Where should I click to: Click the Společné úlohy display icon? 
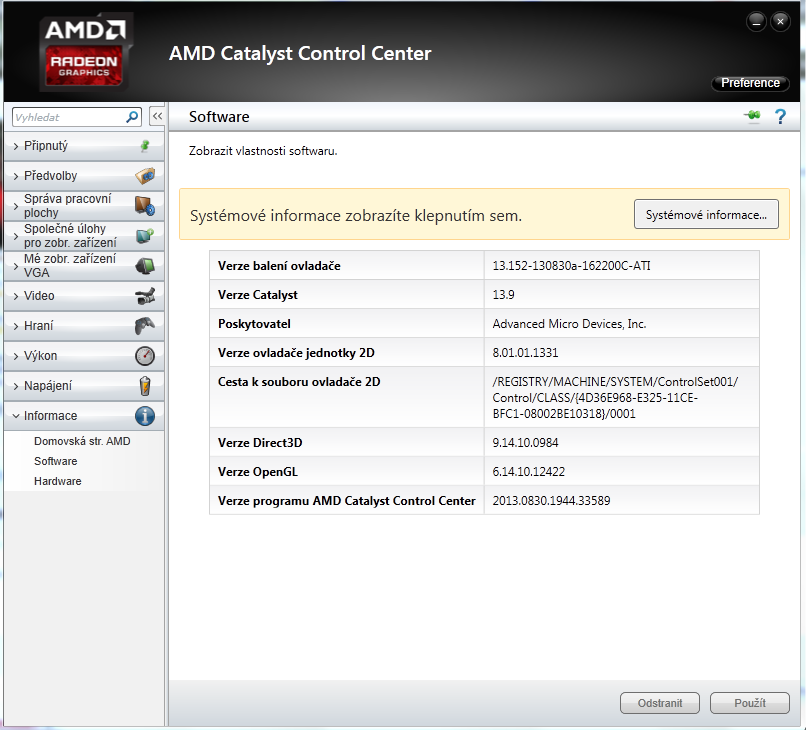(x=145, y=235)
